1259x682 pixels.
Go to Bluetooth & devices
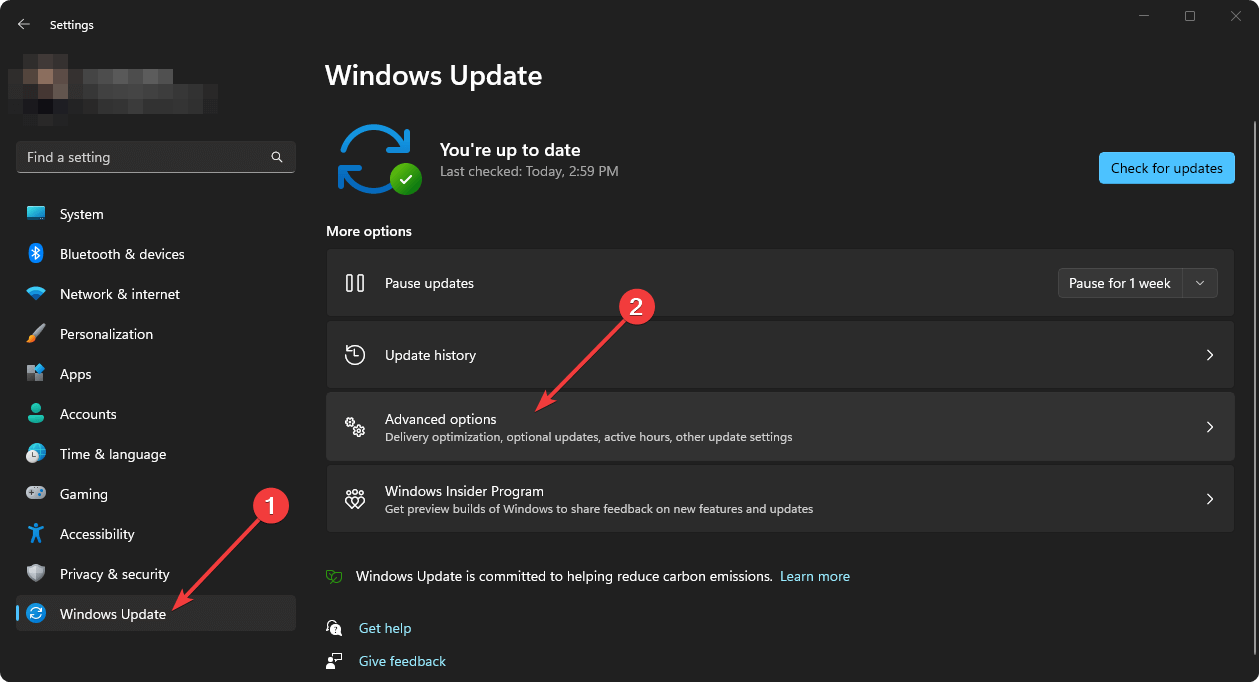point(156,254)
